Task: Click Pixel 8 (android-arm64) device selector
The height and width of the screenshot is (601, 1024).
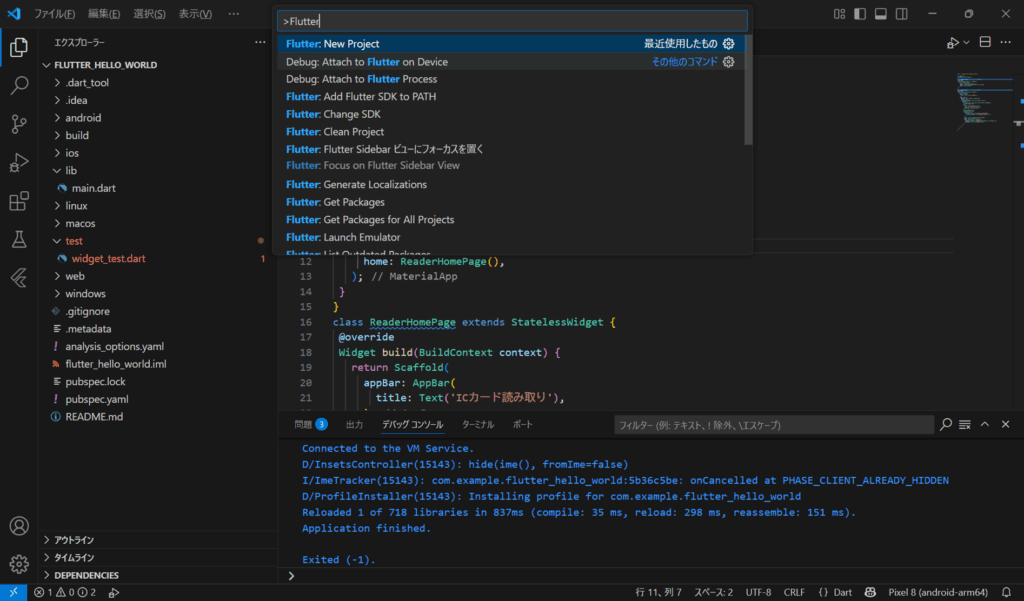Action: (x=938, y=593)
